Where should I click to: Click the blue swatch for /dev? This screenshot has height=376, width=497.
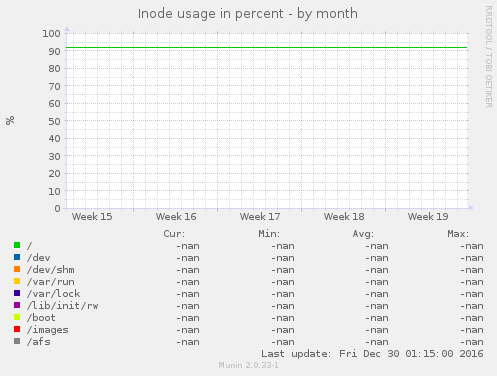pos(17,257)
